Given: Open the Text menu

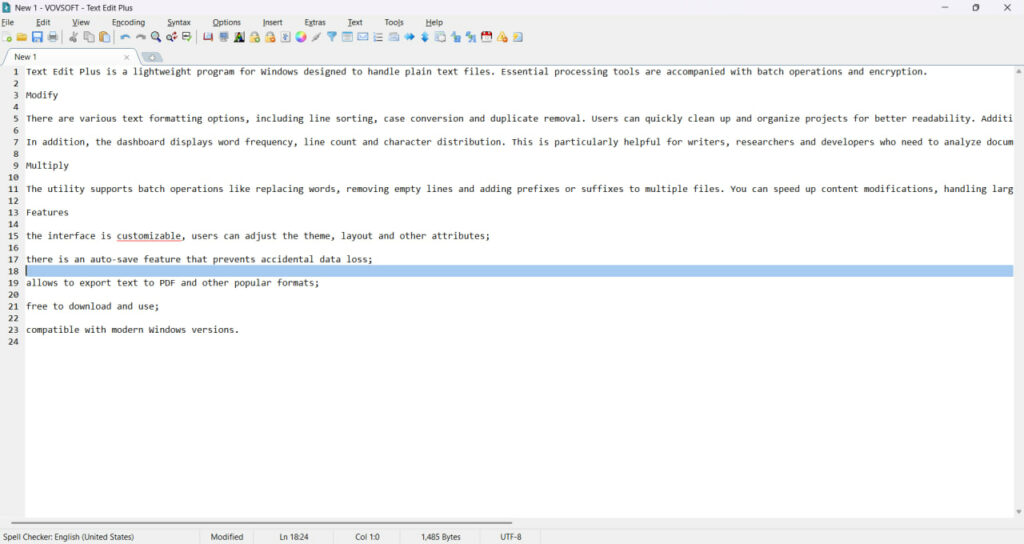Looking at the screenshot, I should pos(355,22).
